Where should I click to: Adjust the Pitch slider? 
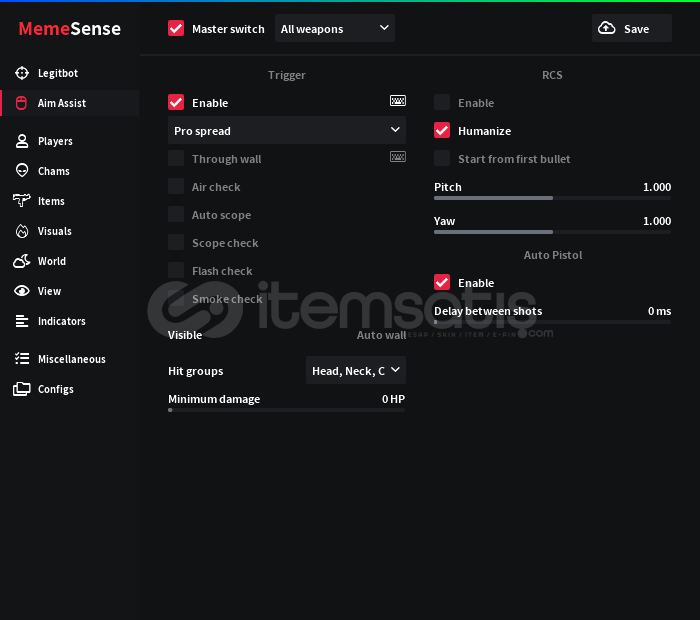coord(552,198)
